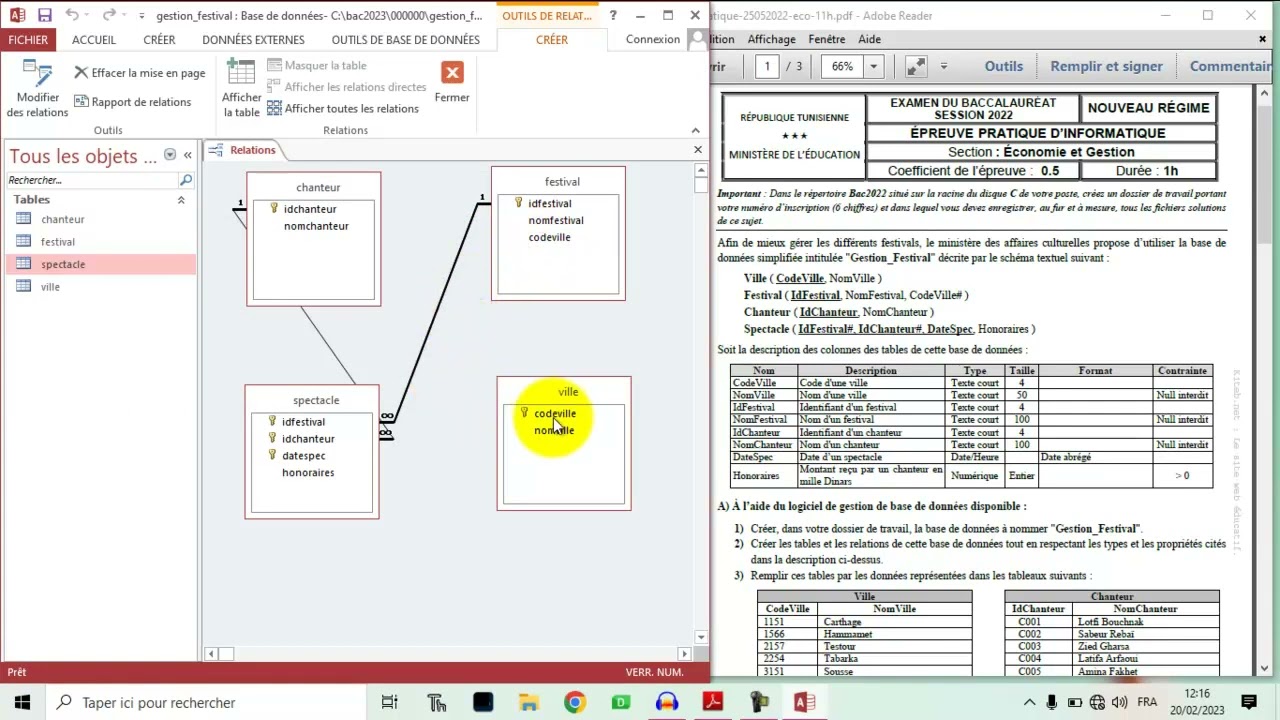The image size is (1280, 720).
Task: Click the ville table title bar
Action: point(565,392)
